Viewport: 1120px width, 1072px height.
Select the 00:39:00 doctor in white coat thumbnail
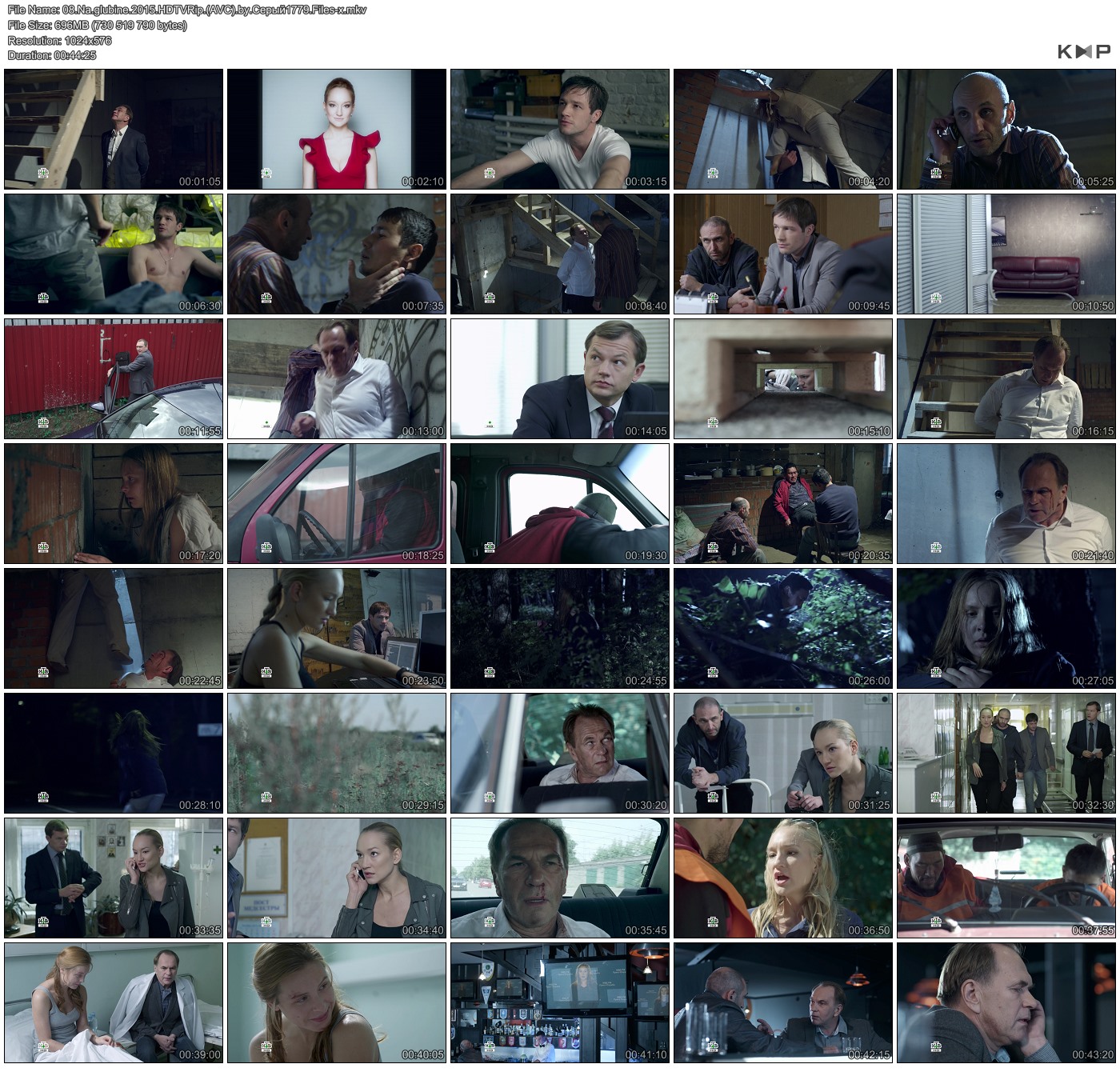coord(114,1002)
